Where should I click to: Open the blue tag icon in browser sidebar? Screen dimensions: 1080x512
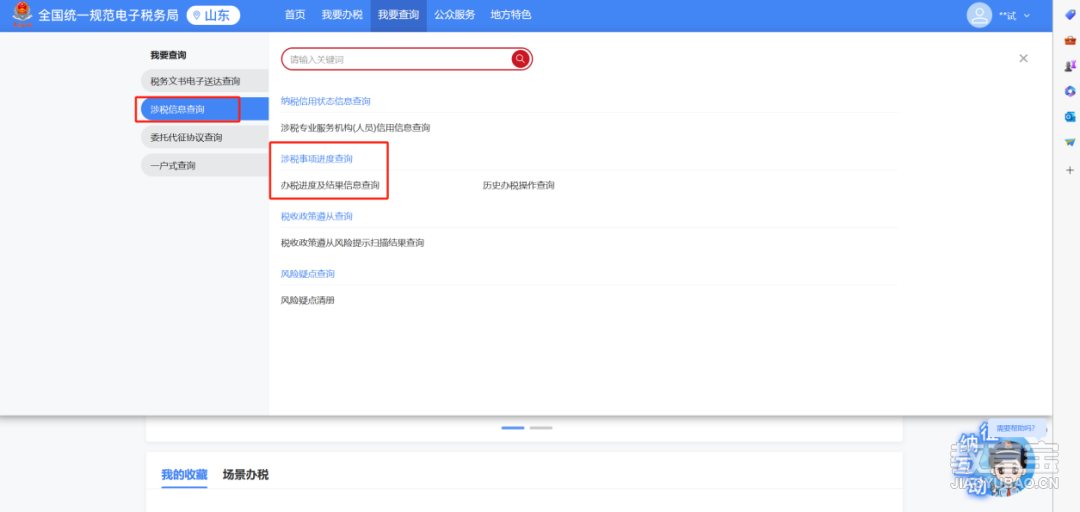[x=1070, y=15]
